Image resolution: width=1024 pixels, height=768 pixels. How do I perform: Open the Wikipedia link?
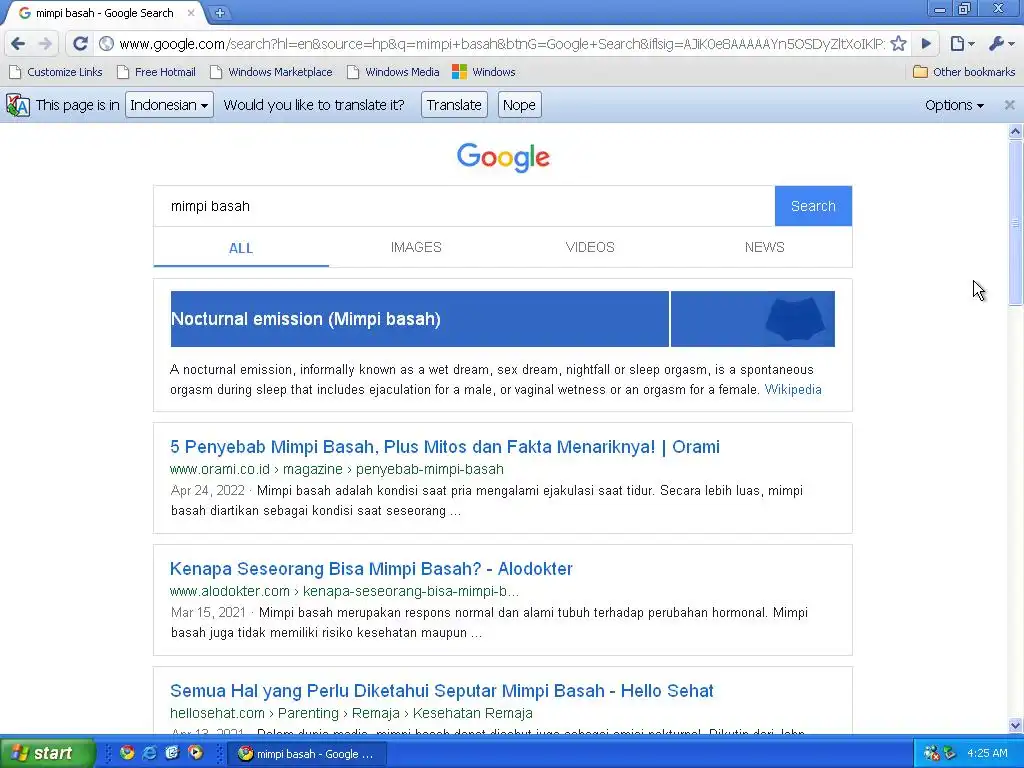pos(793,390)
